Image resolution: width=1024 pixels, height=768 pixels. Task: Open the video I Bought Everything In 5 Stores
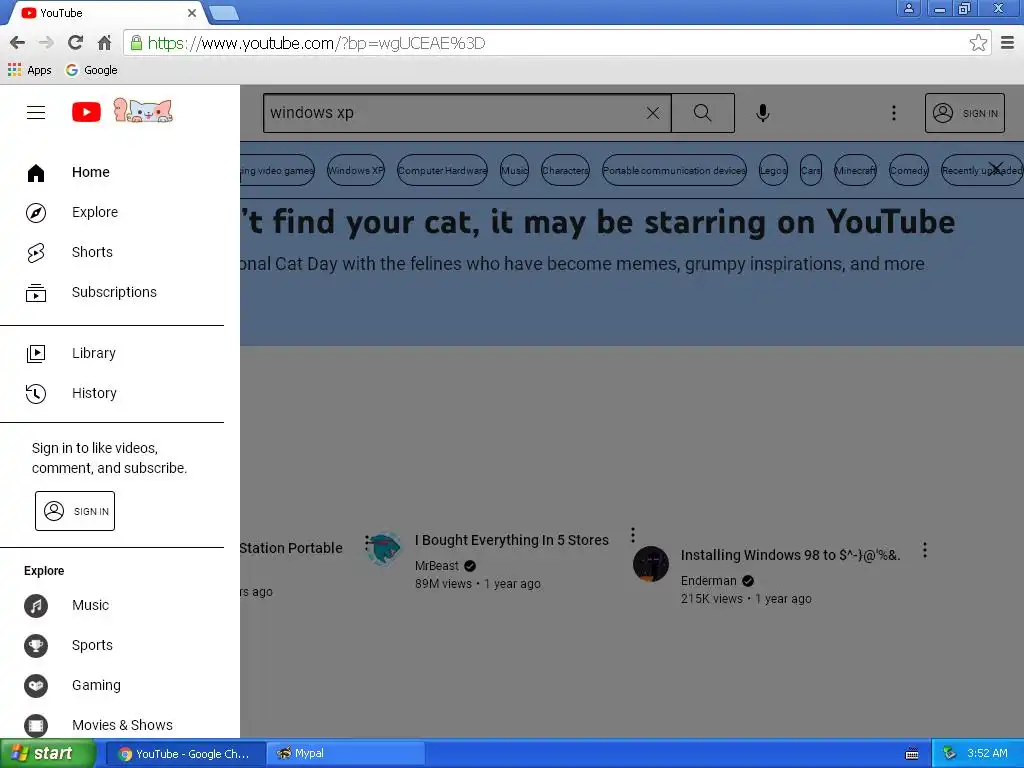tap(511, 540)
